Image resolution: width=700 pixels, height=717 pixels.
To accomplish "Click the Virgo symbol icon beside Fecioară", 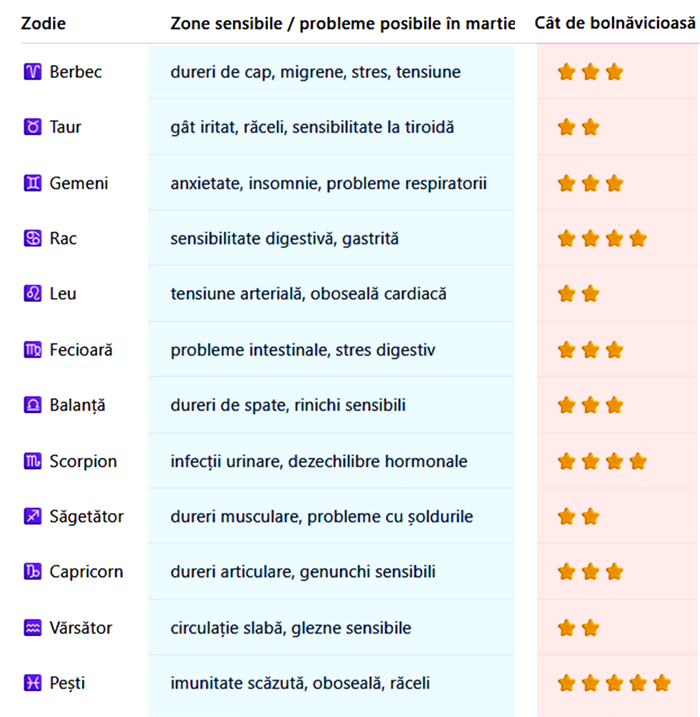I will pyautogui.click(x=32, y=350).
